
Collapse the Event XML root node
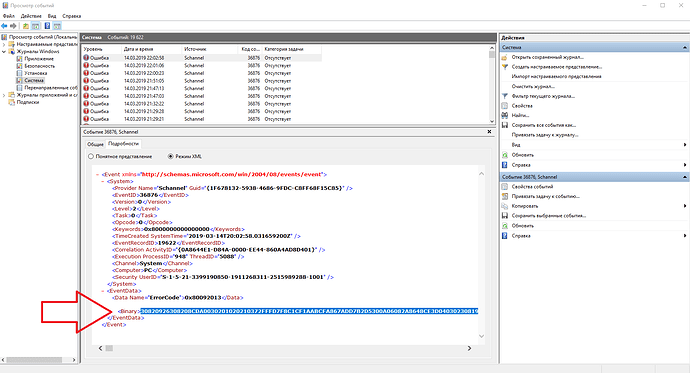point(98,175)
